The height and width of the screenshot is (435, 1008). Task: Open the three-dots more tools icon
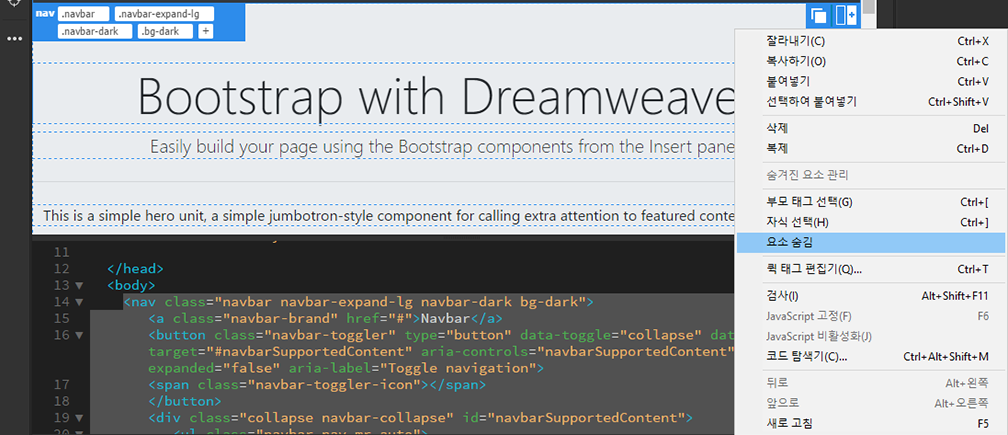pos(14,39)
